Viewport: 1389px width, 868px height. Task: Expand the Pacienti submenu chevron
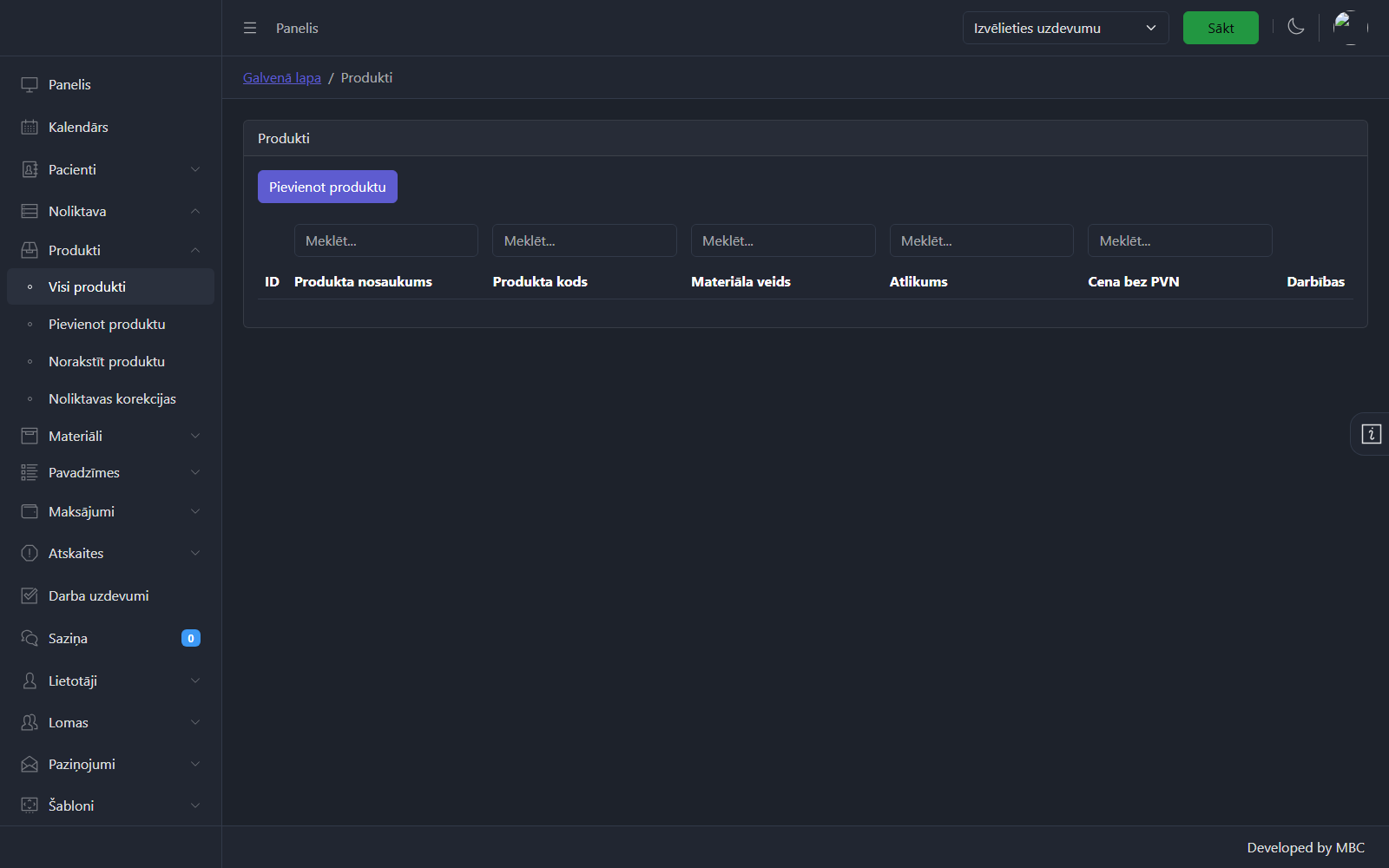click(x=195, y=169)
